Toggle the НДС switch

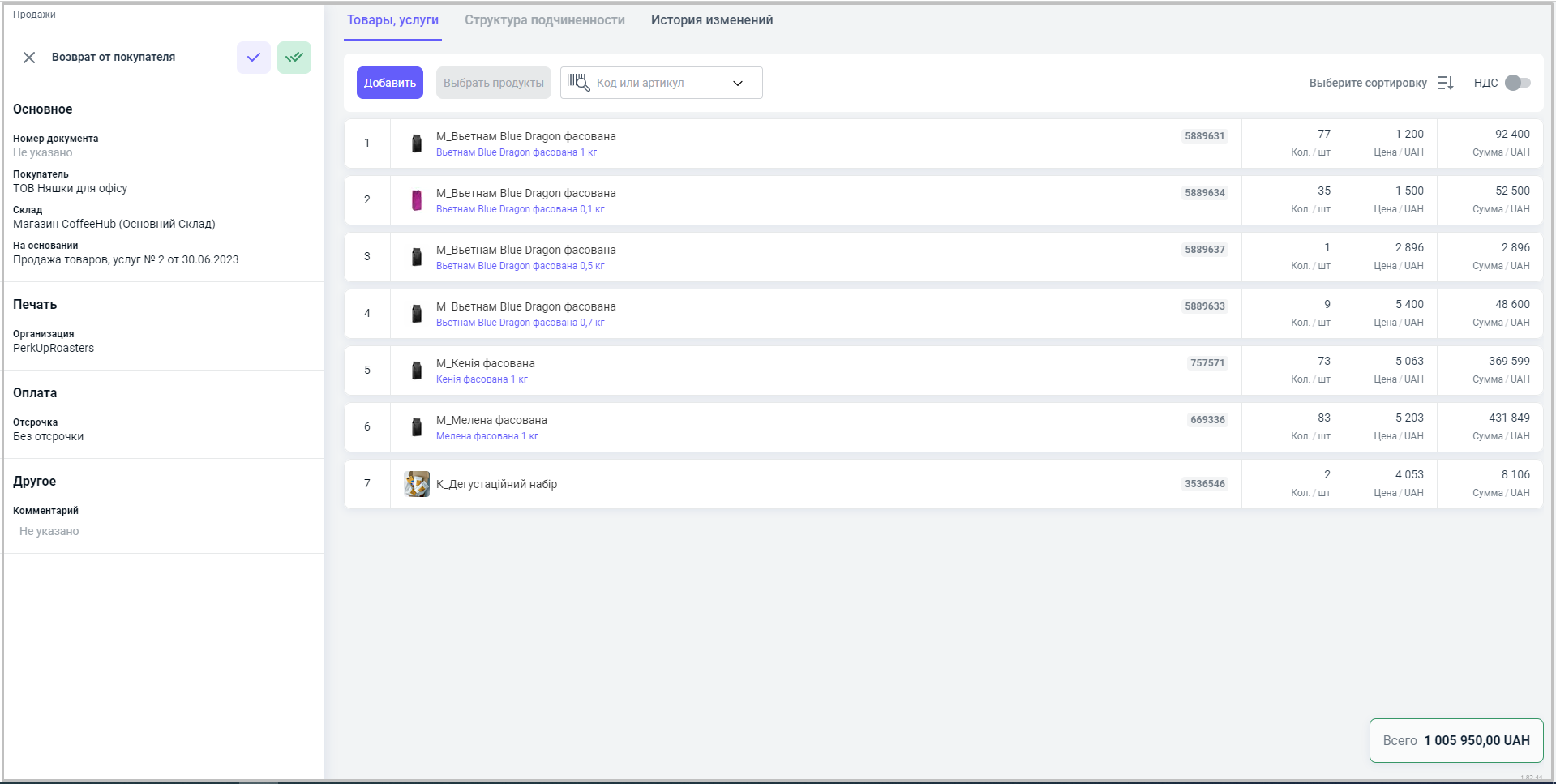1517,83
